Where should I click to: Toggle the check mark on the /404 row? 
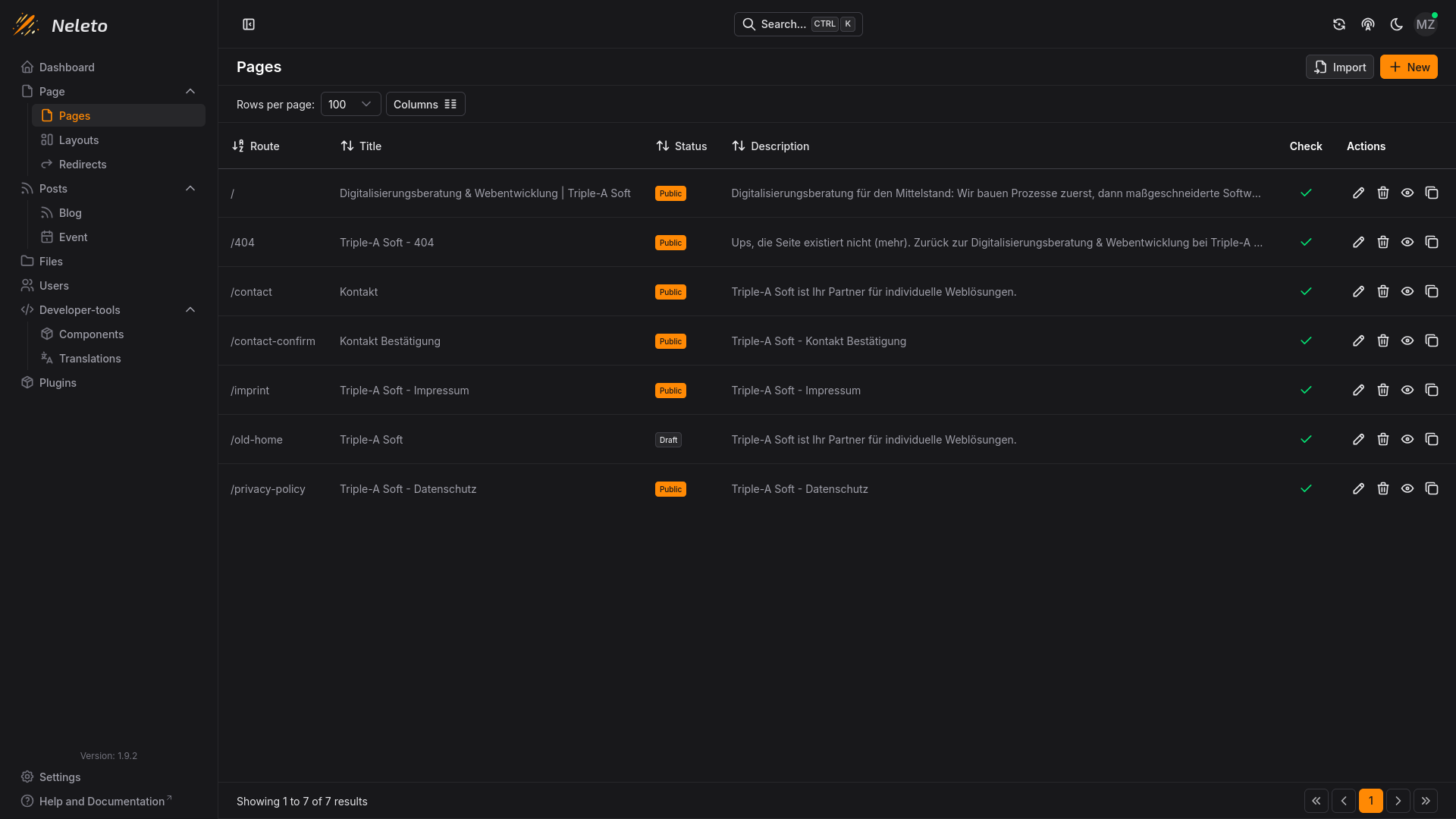(1306, 242)
